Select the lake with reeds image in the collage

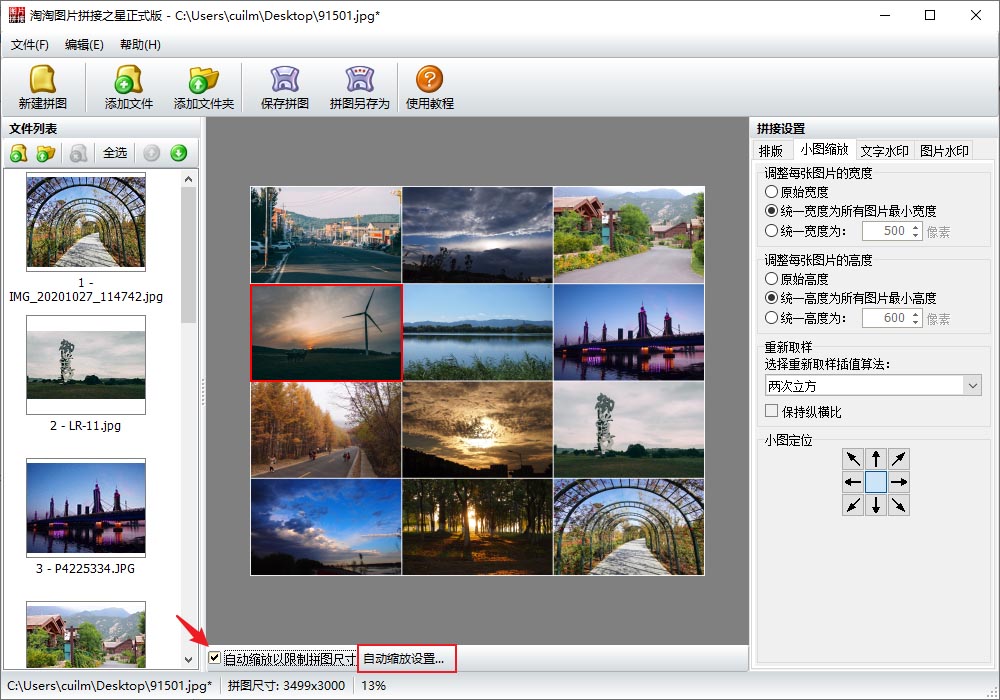point(478,332)
